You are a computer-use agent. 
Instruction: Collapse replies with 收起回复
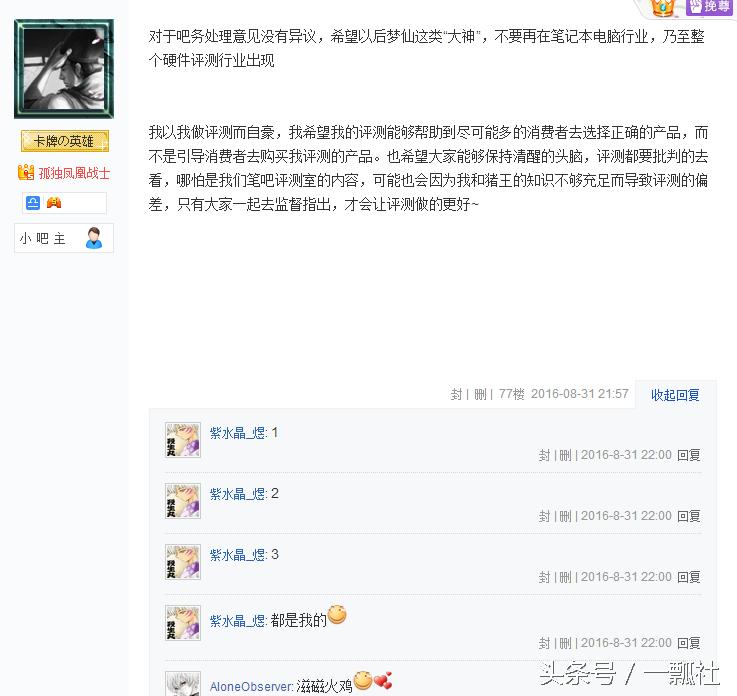click(x=675, y=395)
